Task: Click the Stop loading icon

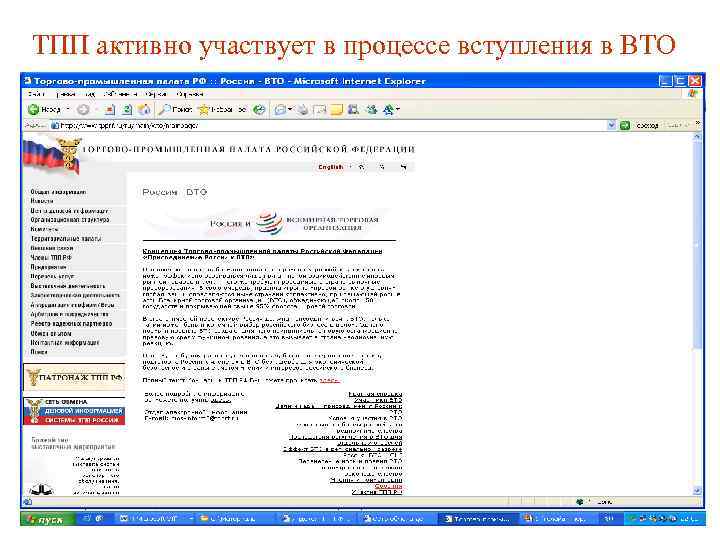Action: point(110,109)
